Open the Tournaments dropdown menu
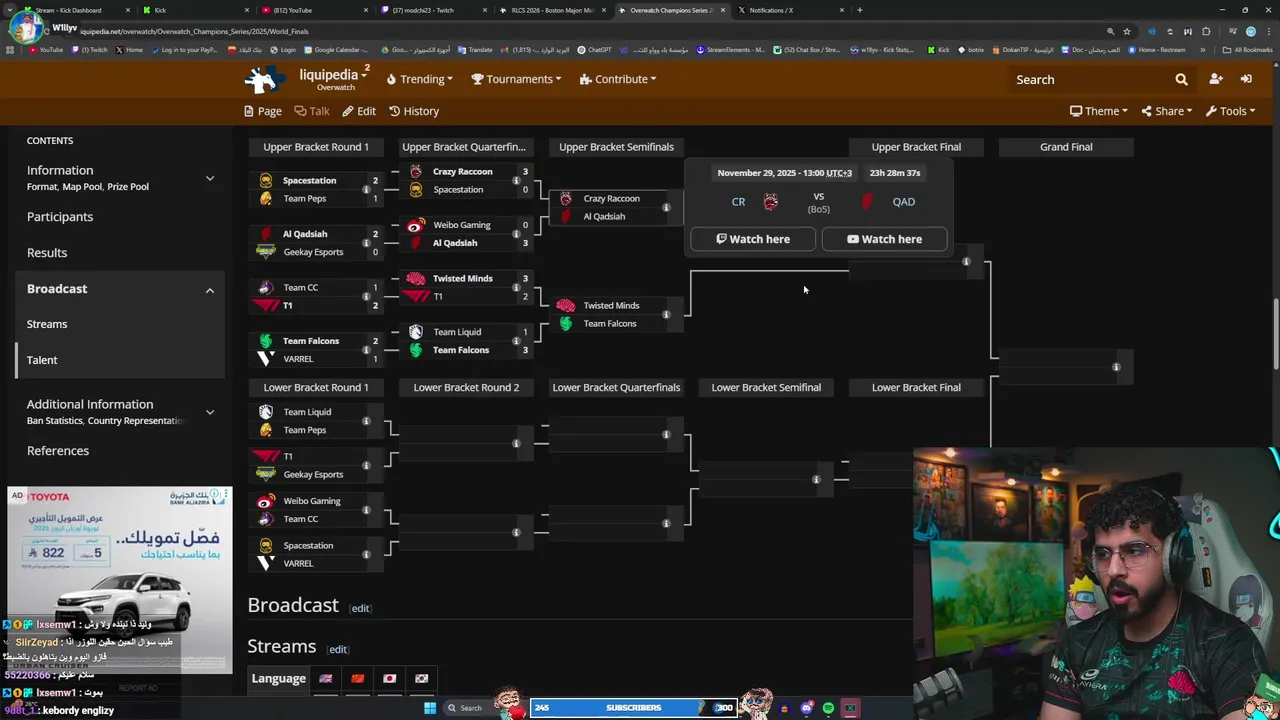Viewport: 1280px width, 720px height. coord(518,79)
